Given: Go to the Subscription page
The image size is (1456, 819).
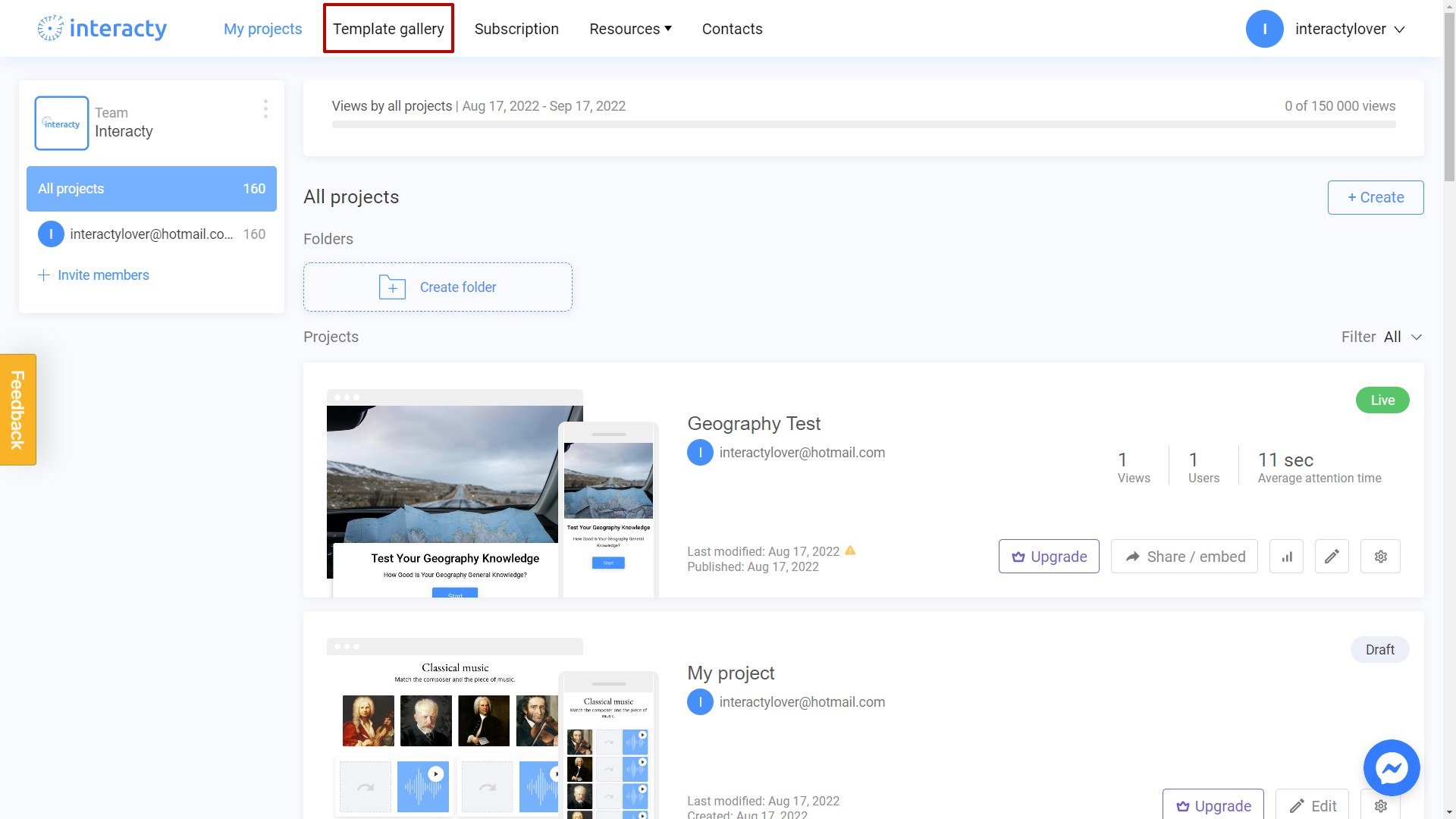Looking at the screenshot, I should pos(516,29).
